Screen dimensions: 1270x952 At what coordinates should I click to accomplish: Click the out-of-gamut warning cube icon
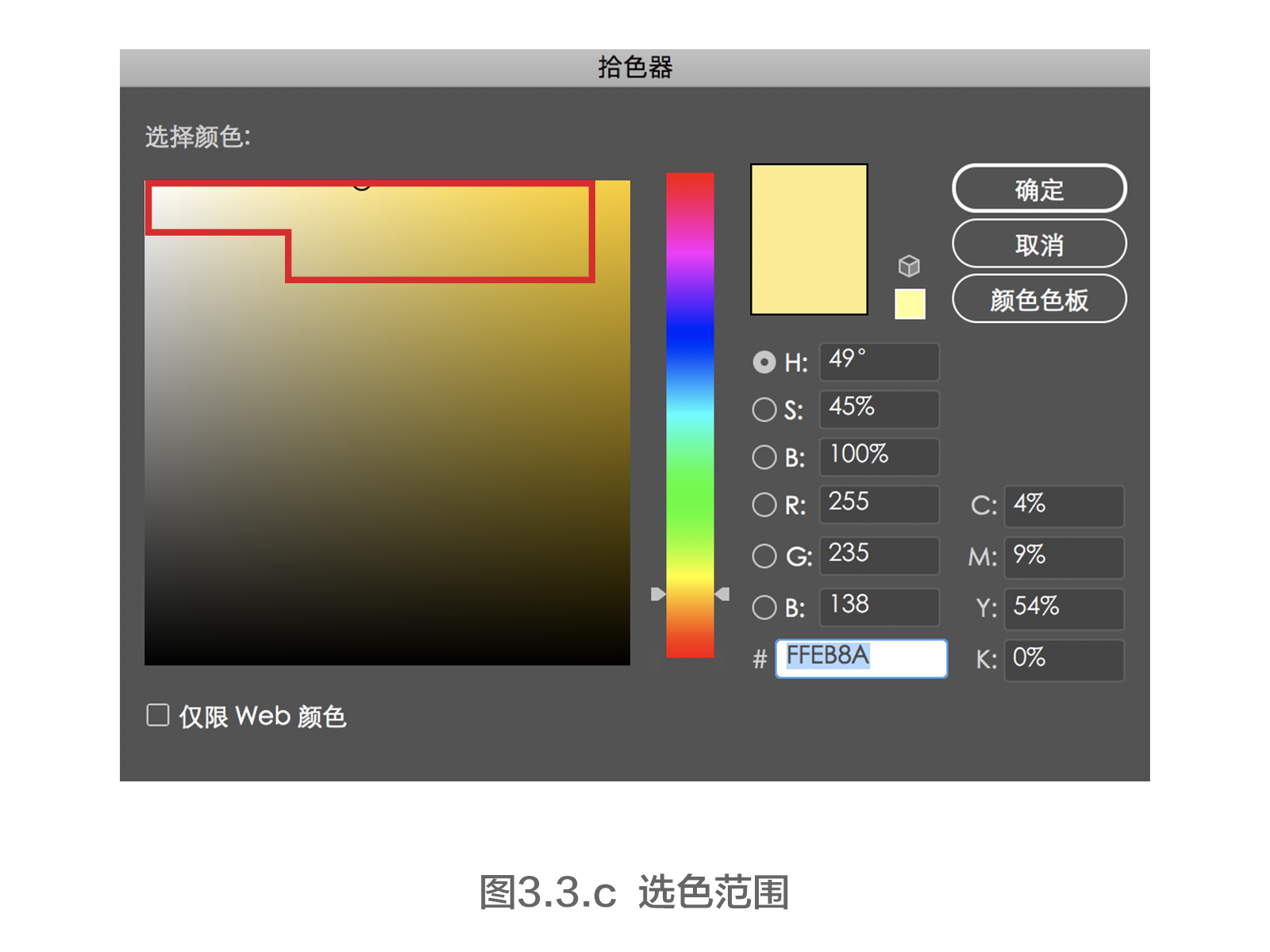(x=910, y=267)
